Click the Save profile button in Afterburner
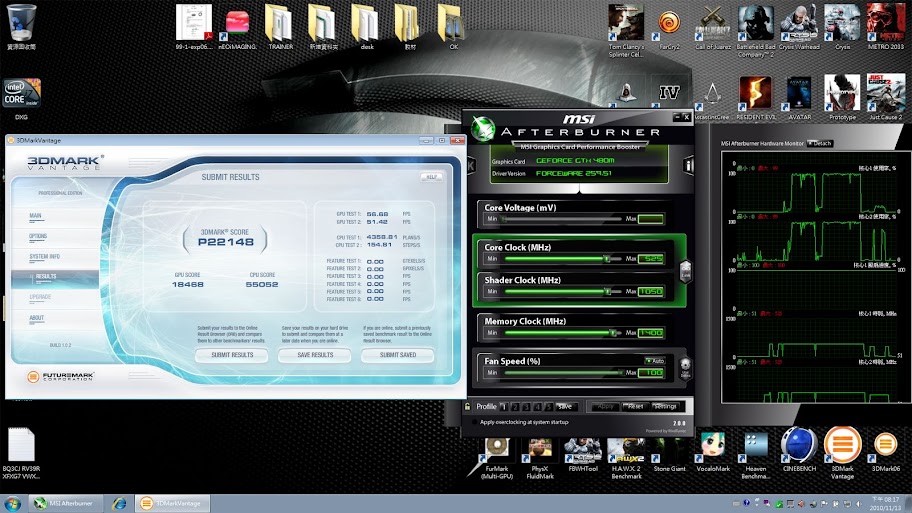This screenshot has height=513, width=912. [x=565, y=407]
